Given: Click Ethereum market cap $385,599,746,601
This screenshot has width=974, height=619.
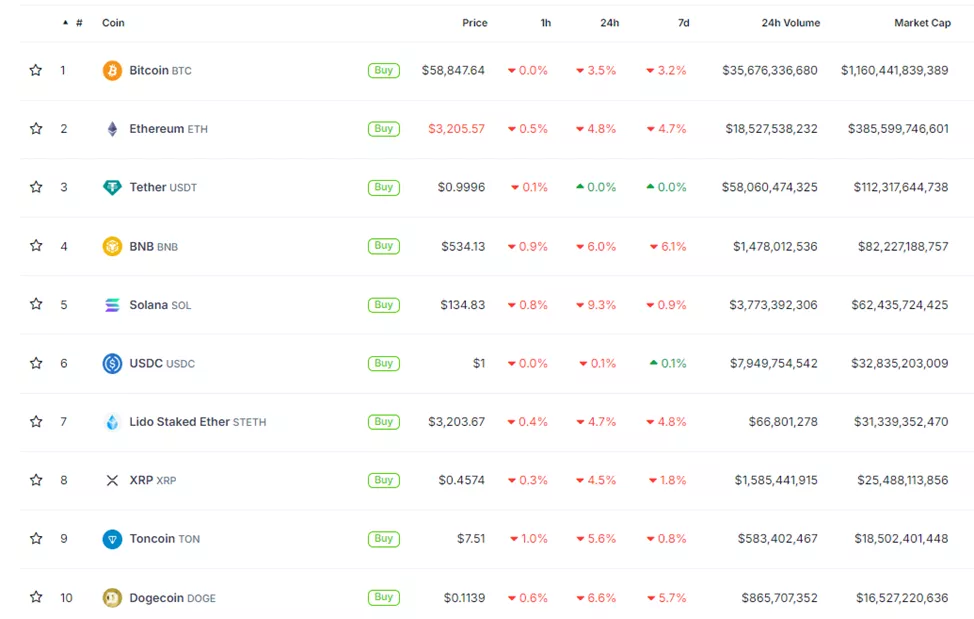Looking at the screenshot, I should tap(898, 129).
